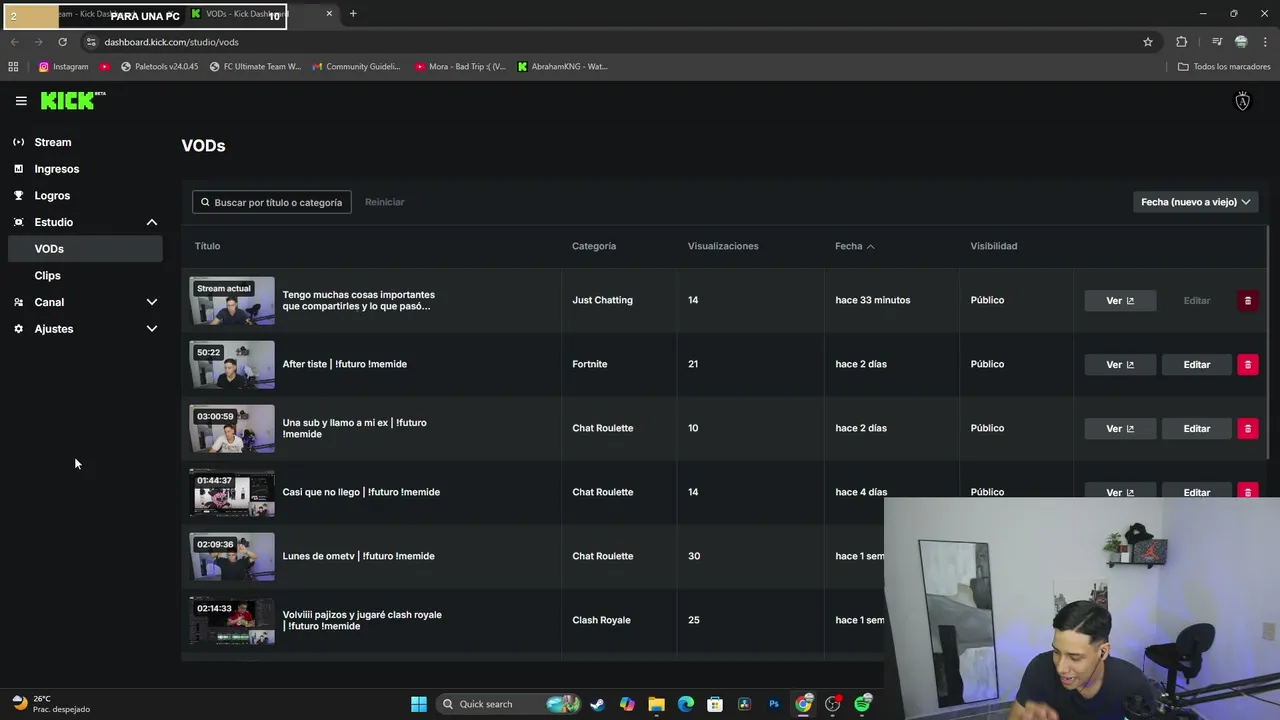Viewport: 1280px width, 720px height.
Task: View site information icon in address bar
Action: (91, 42)
